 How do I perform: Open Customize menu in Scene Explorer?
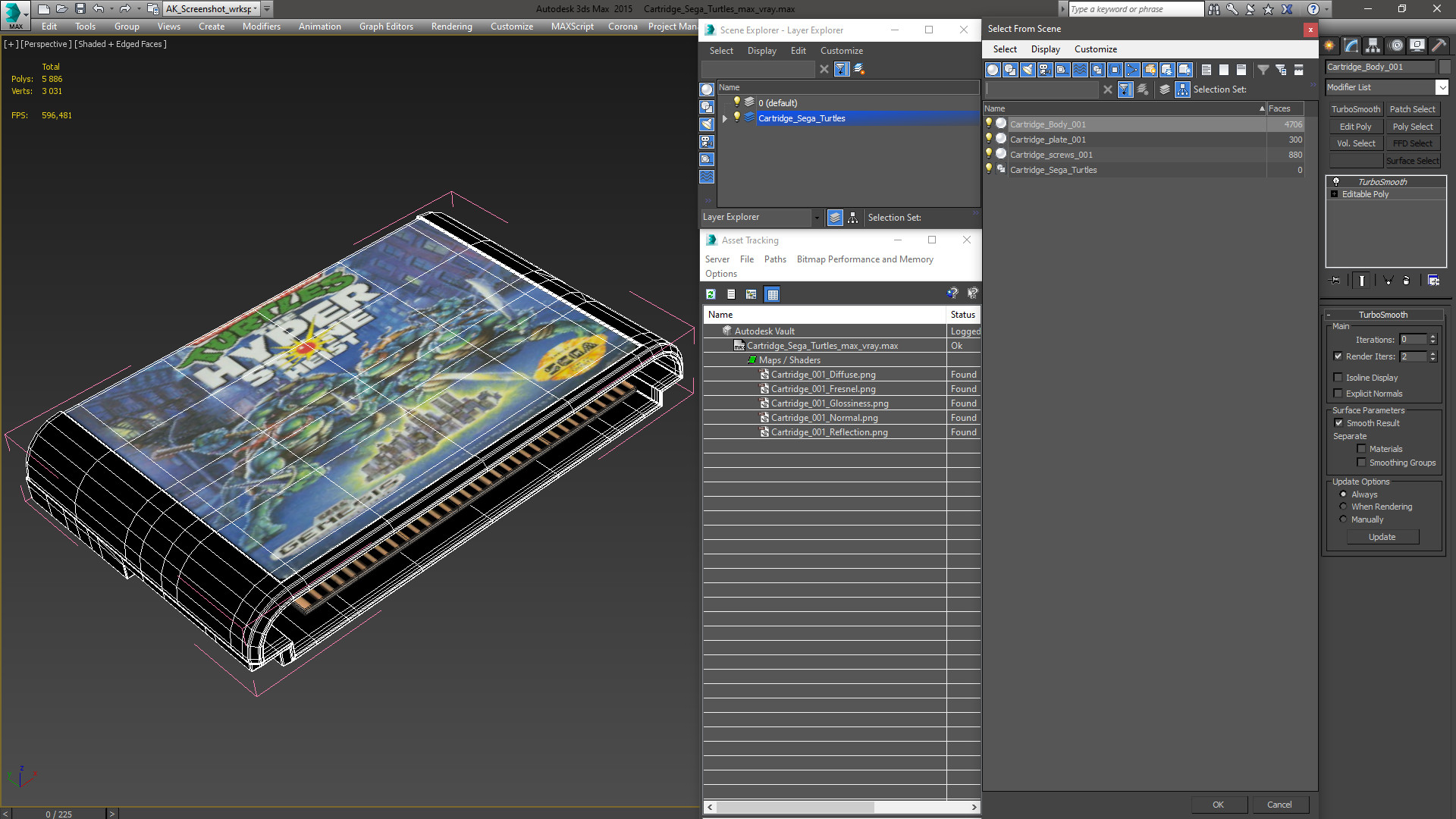(842, 51)
